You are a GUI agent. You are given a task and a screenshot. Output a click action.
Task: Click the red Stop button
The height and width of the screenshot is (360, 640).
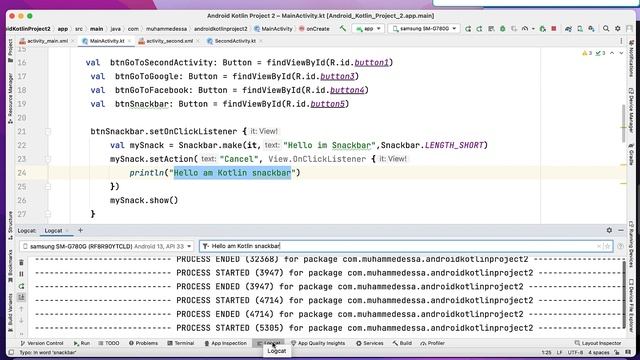pyautogui.click(x=554, y=29)
